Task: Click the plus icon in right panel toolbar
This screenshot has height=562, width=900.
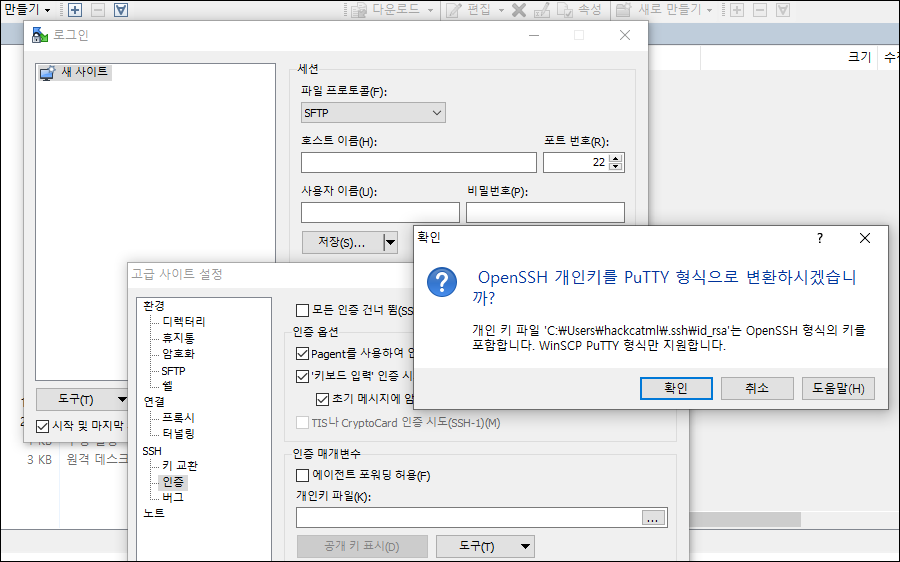Action: click(737, 10)
